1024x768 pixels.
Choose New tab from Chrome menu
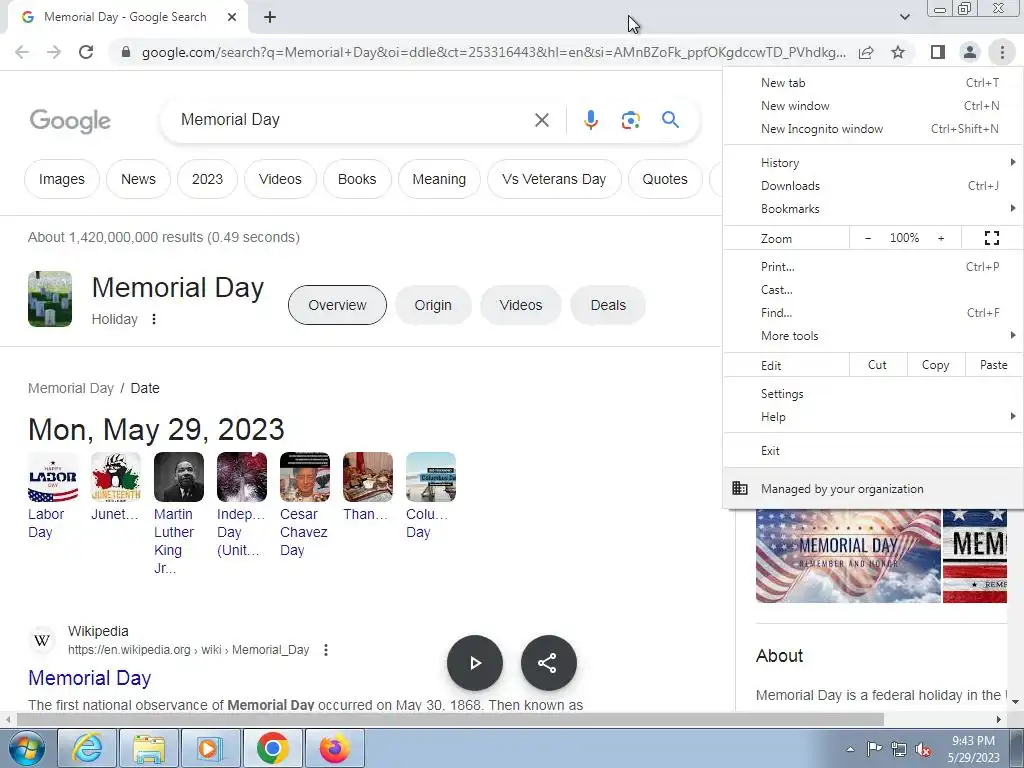873,83
